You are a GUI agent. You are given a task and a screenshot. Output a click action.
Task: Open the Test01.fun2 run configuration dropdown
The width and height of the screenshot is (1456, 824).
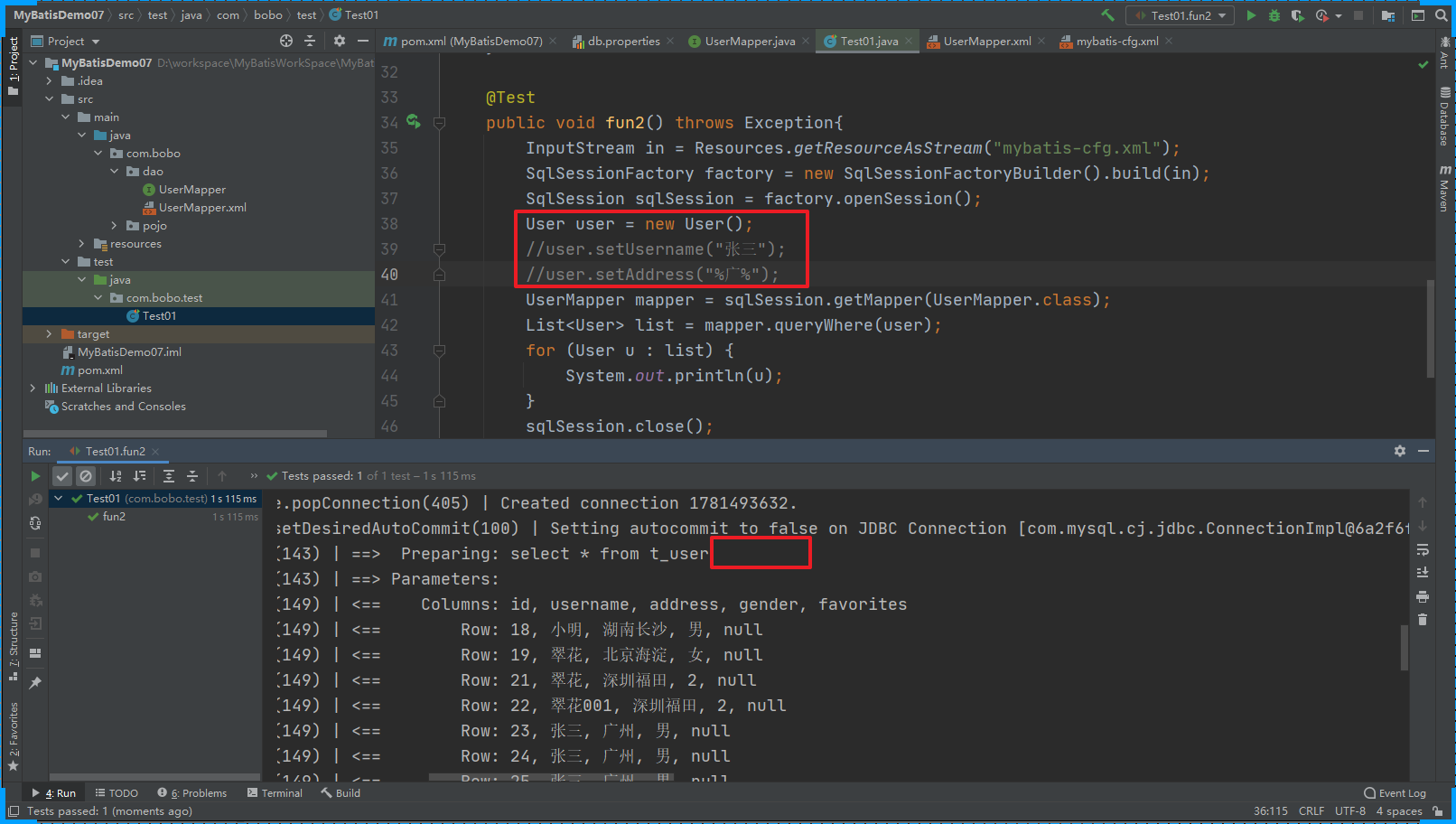pos(1180,15)
